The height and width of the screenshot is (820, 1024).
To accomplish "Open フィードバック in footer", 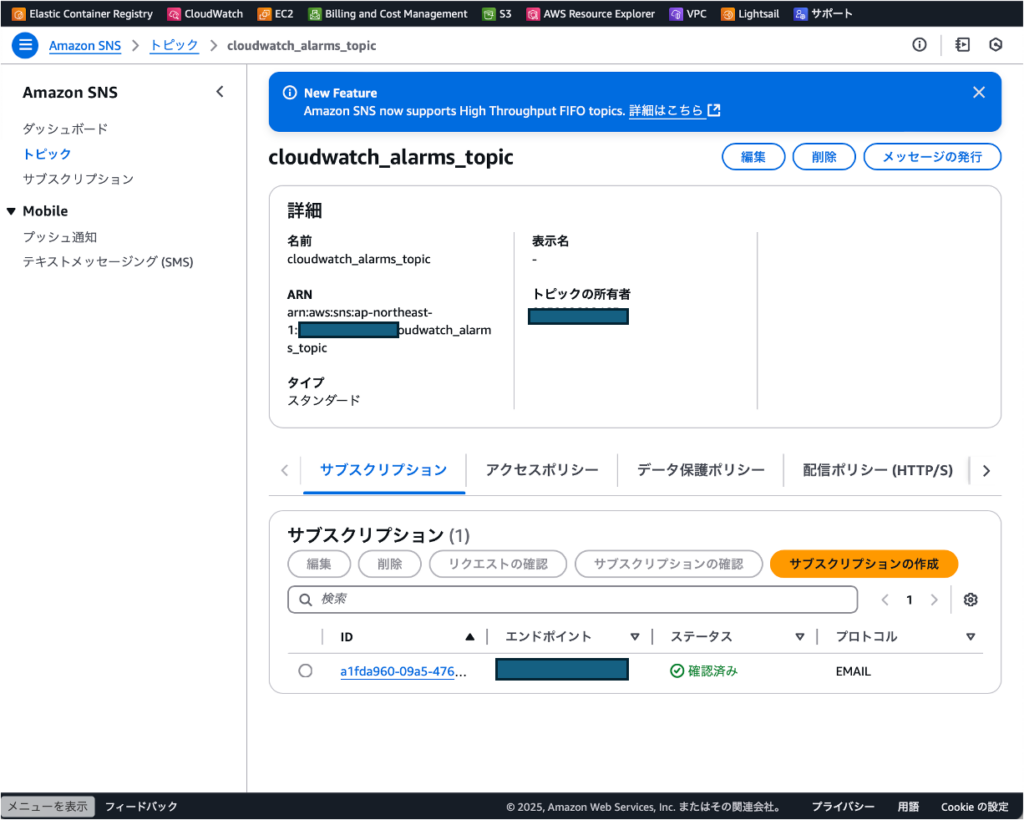I will point(141,806).
